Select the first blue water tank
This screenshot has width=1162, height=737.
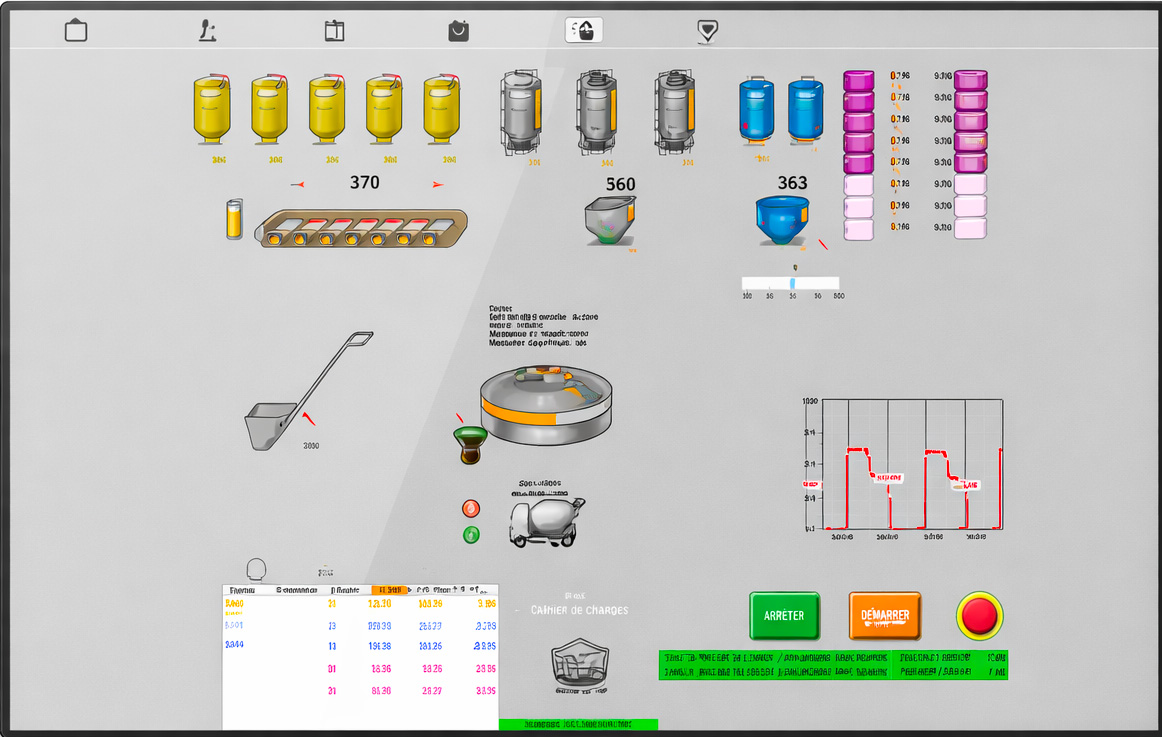click(757, 109)
